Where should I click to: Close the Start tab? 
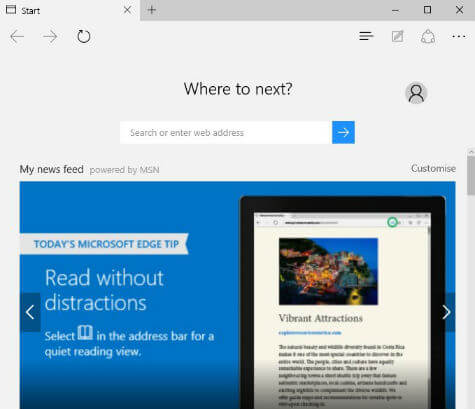[127, 10]
